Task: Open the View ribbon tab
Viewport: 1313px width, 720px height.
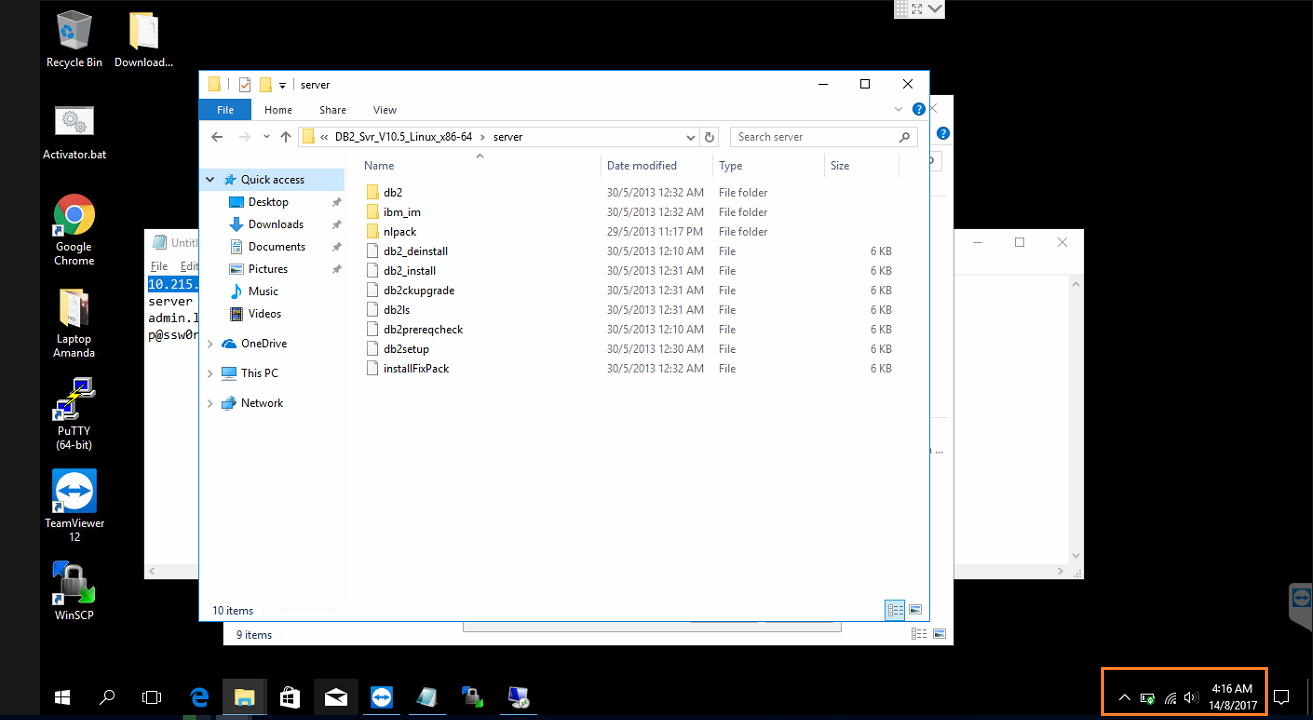Action: [x=384, y=110]
